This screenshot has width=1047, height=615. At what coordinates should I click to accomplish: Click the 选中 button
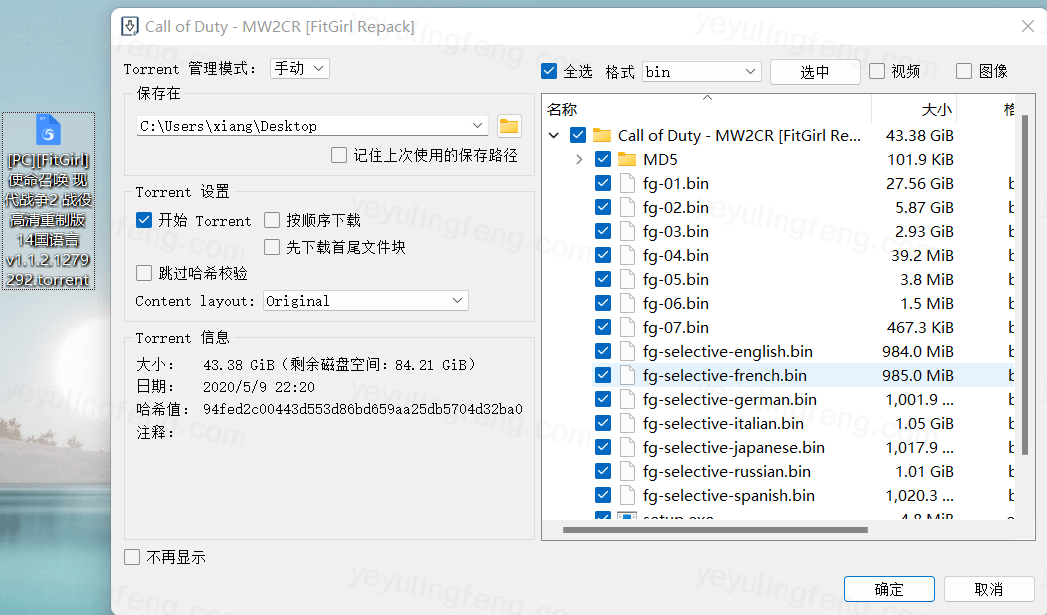click(x=815, y=72)
